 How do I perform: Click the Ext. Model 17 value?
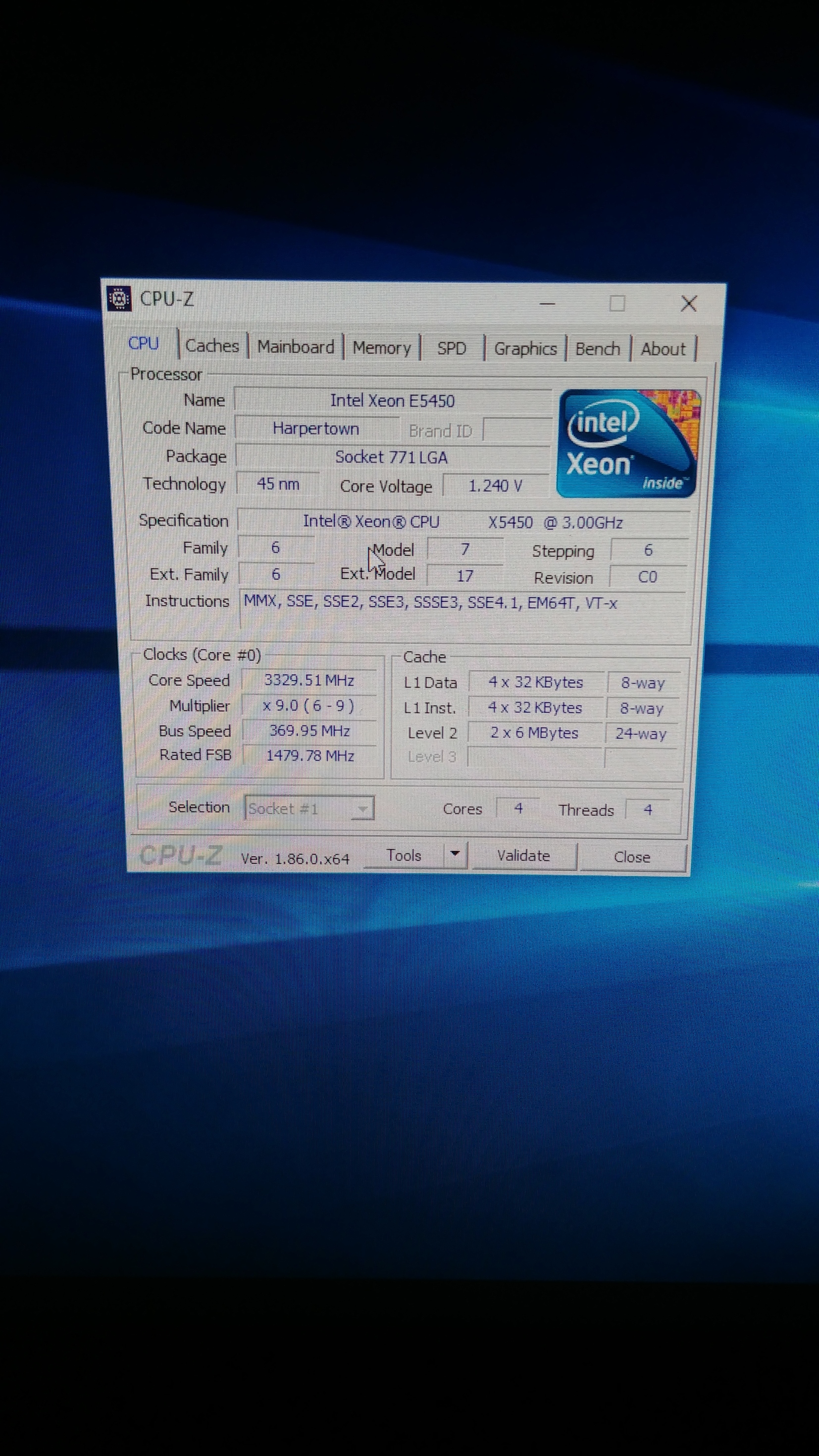click(464, 576)
